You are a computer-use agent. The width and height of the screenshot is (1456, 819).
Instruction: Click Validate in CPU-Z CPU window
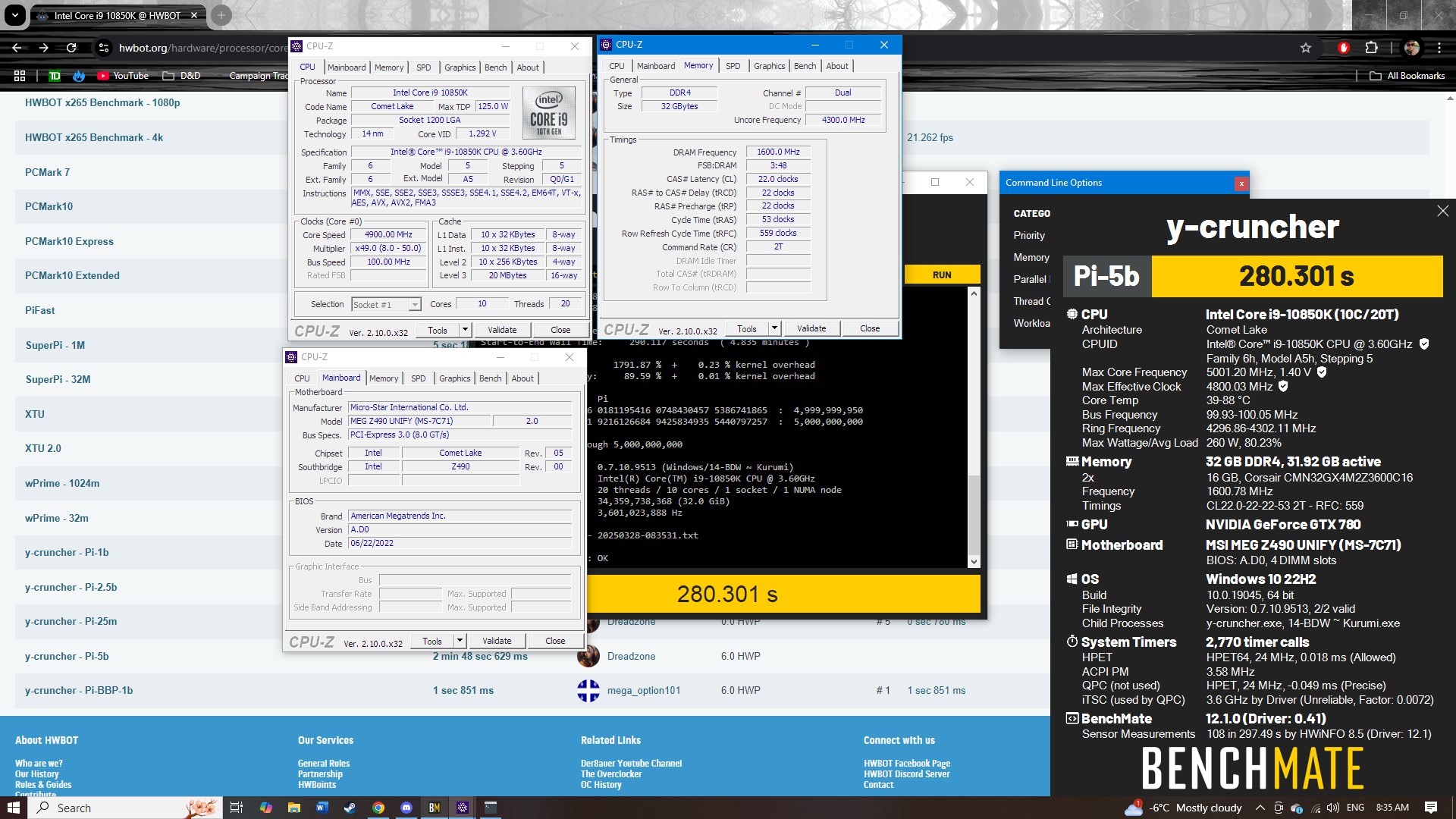[x=502, y=330]
